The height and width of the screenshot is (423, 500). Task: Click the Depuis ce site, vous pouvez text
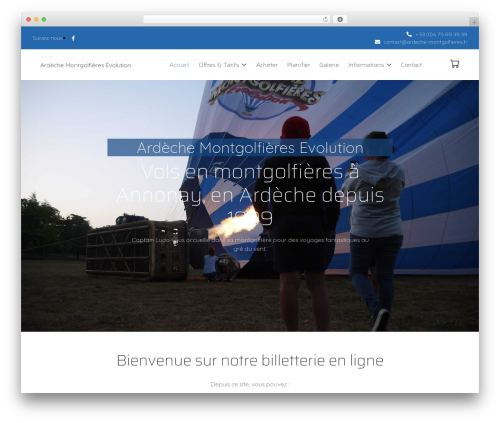[x=250, y=384]
